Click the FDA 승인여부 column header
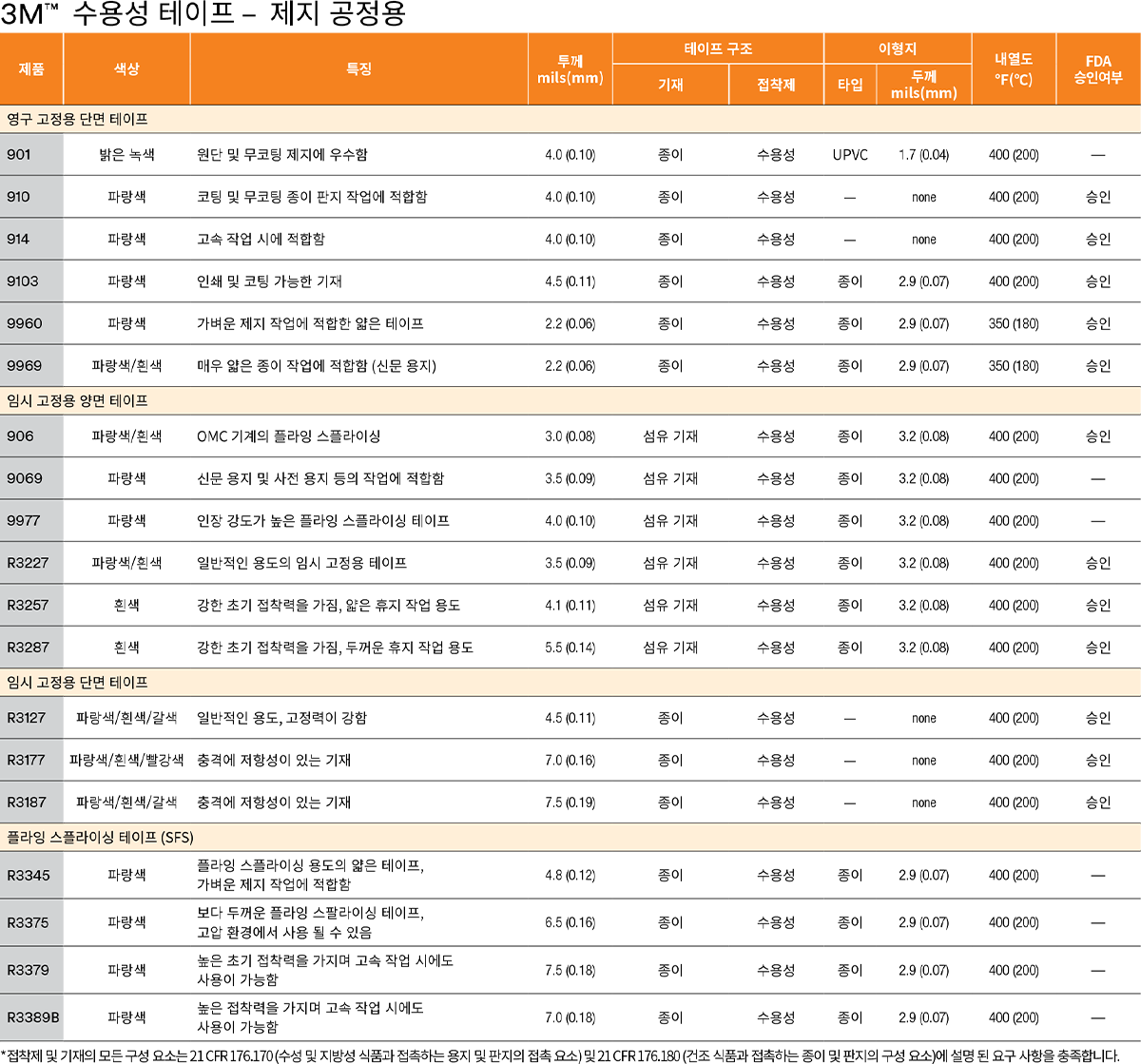The width and height of the screenshot is (1141, 1064). click(1098, 69)
